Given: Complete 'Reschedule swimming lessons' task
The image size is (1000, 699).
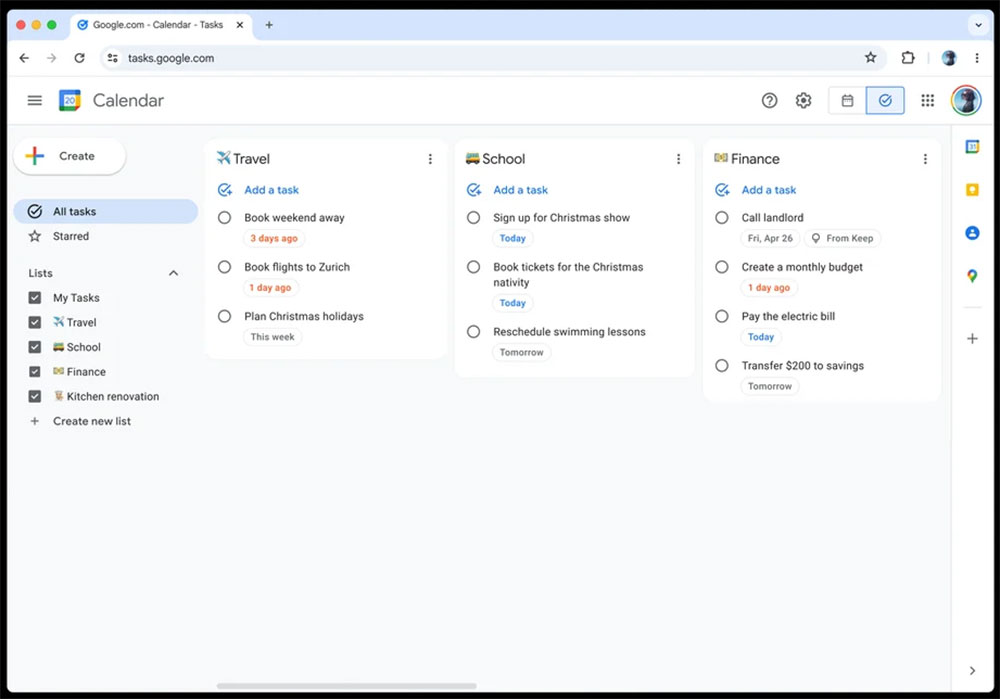Looking at the screenshot, I should tap(473, 332).
